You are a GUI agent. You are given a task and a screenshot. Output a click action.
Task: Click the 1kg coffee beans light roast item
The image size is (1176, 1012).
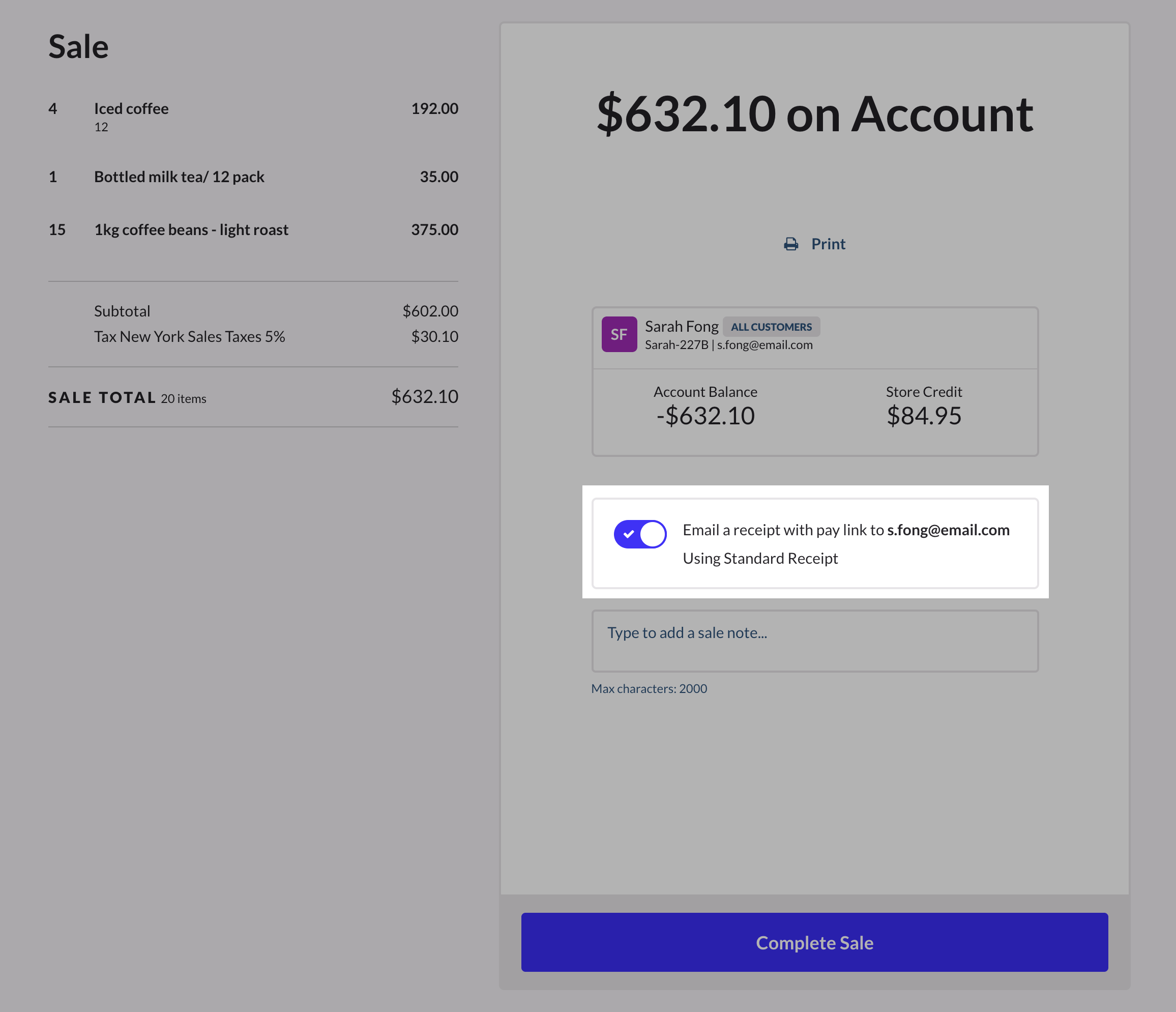[191, 229]
